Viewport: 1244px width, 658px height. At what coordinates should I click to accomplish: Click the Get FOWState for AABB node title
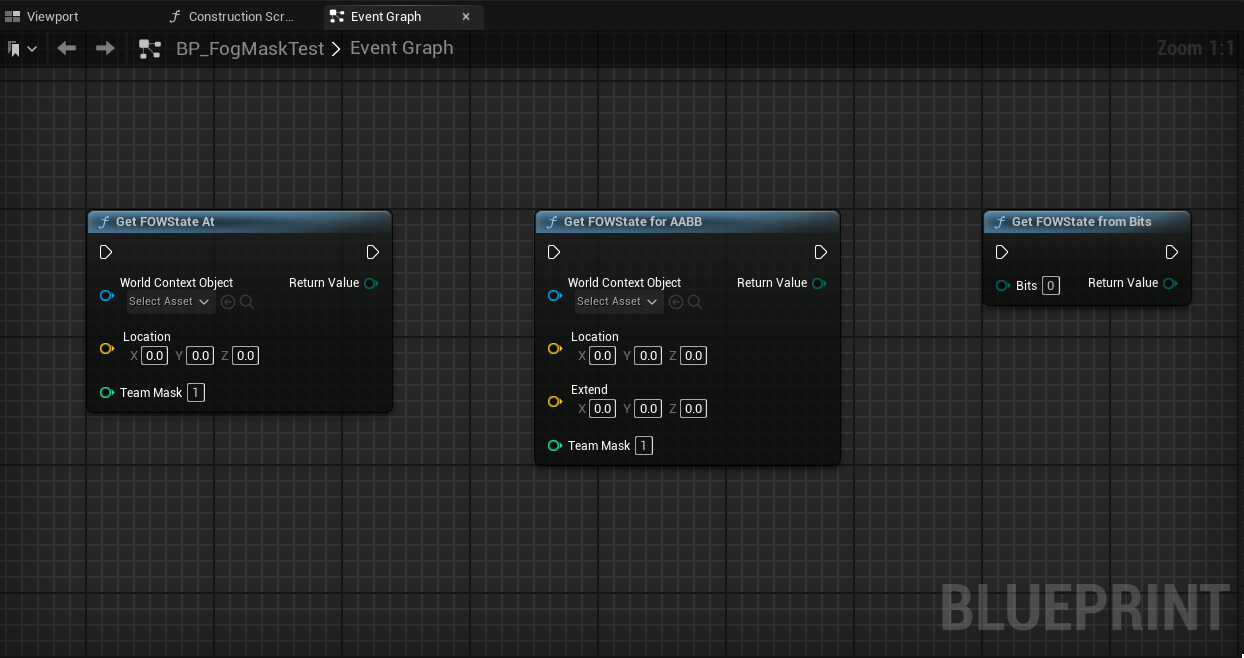(633, 222)
